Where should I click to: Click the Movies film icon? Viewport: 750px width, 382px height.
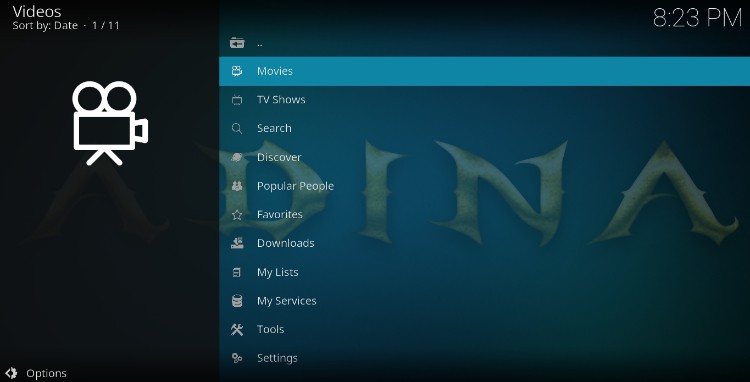[237, 71]
